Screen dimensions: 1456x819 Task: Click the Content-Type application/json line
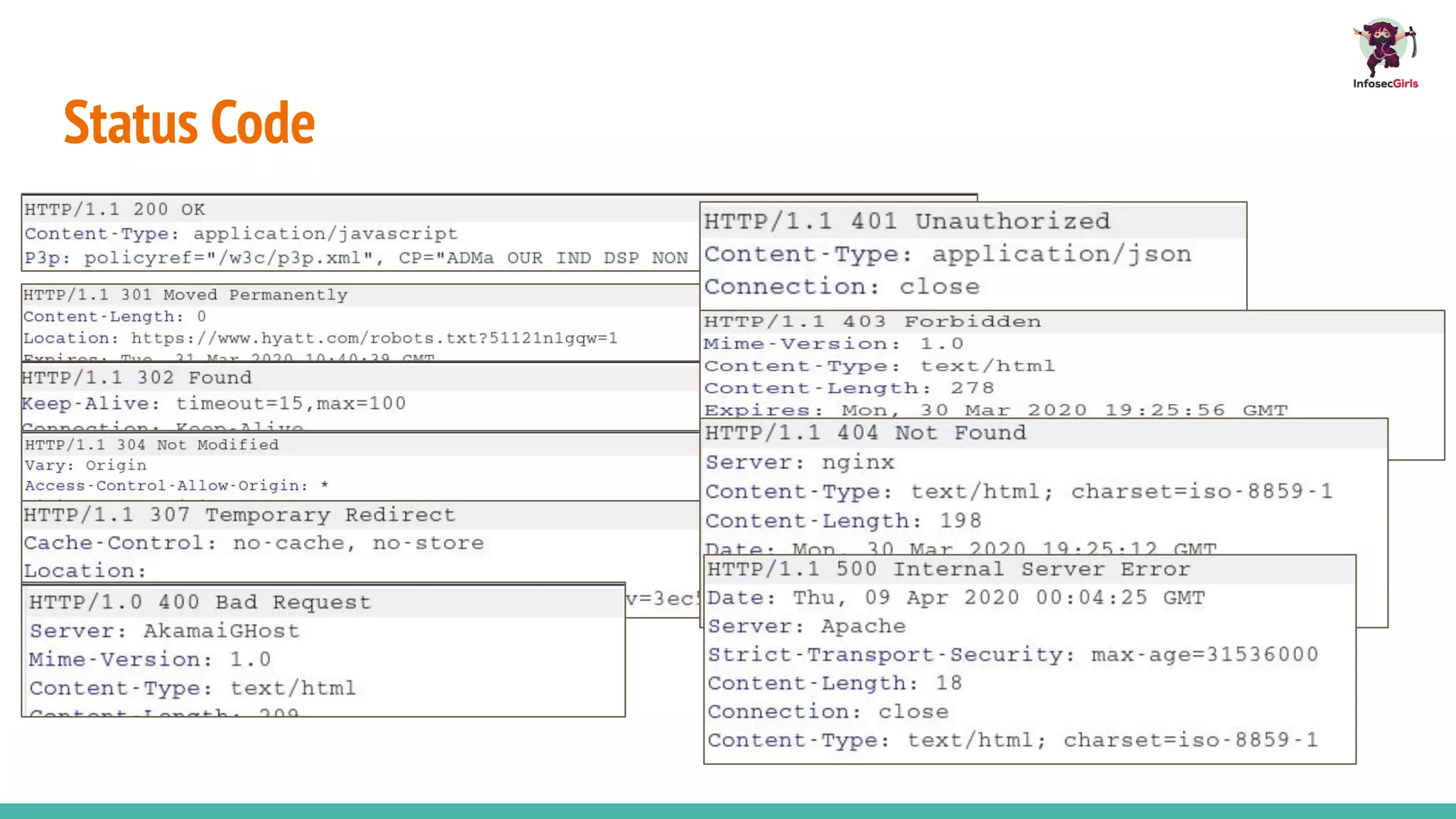tap(947, 254)
